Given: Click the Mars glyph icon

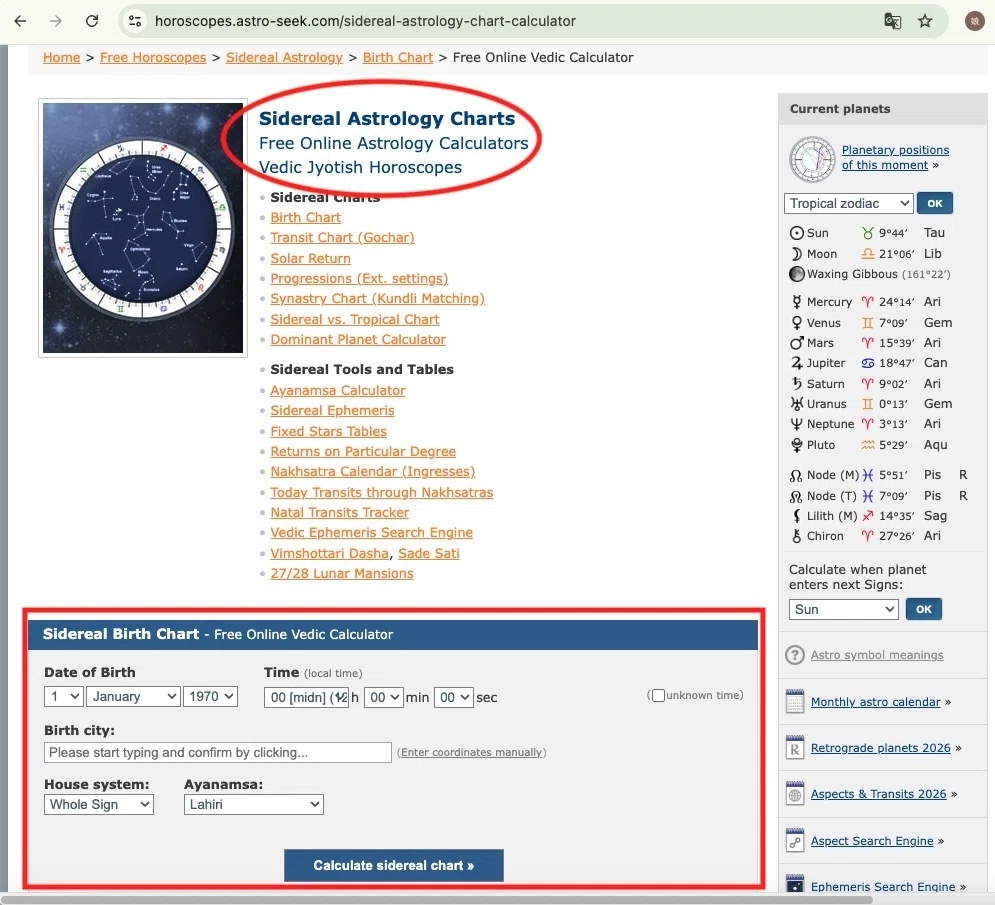Looking at the screenshot, I should pyautogui.click(x=796, y=343).
